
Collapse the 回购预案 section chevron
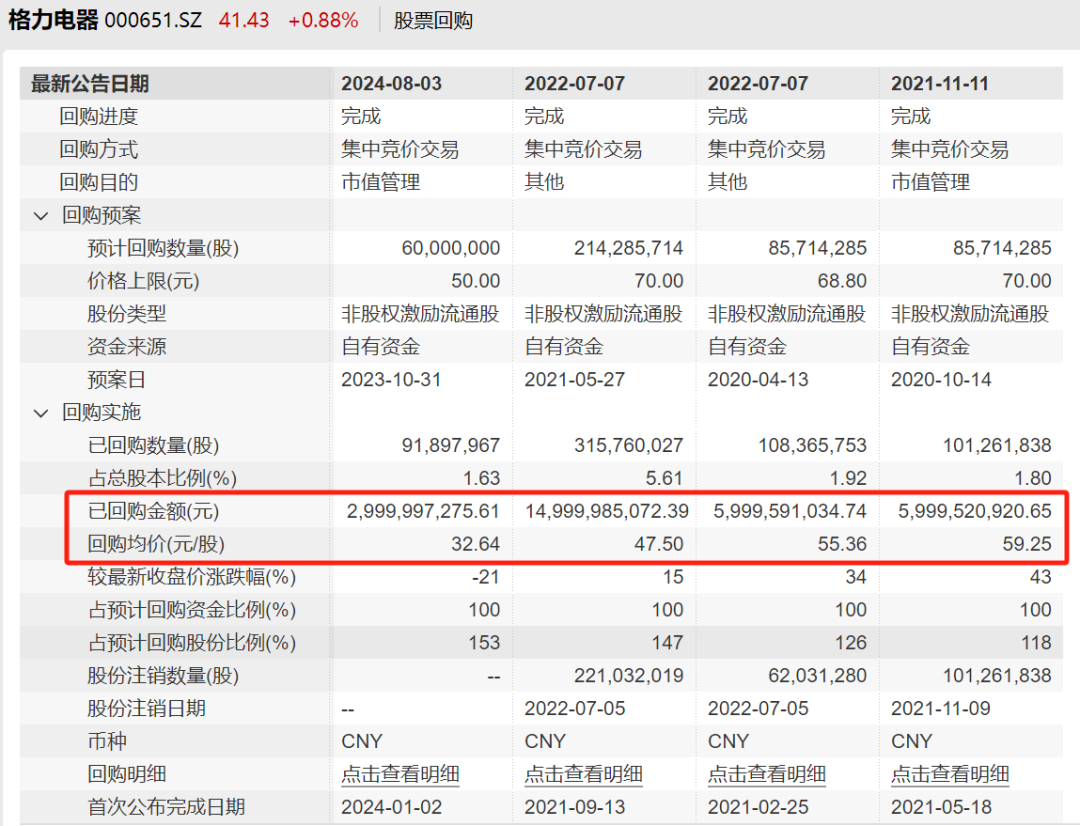41,216
